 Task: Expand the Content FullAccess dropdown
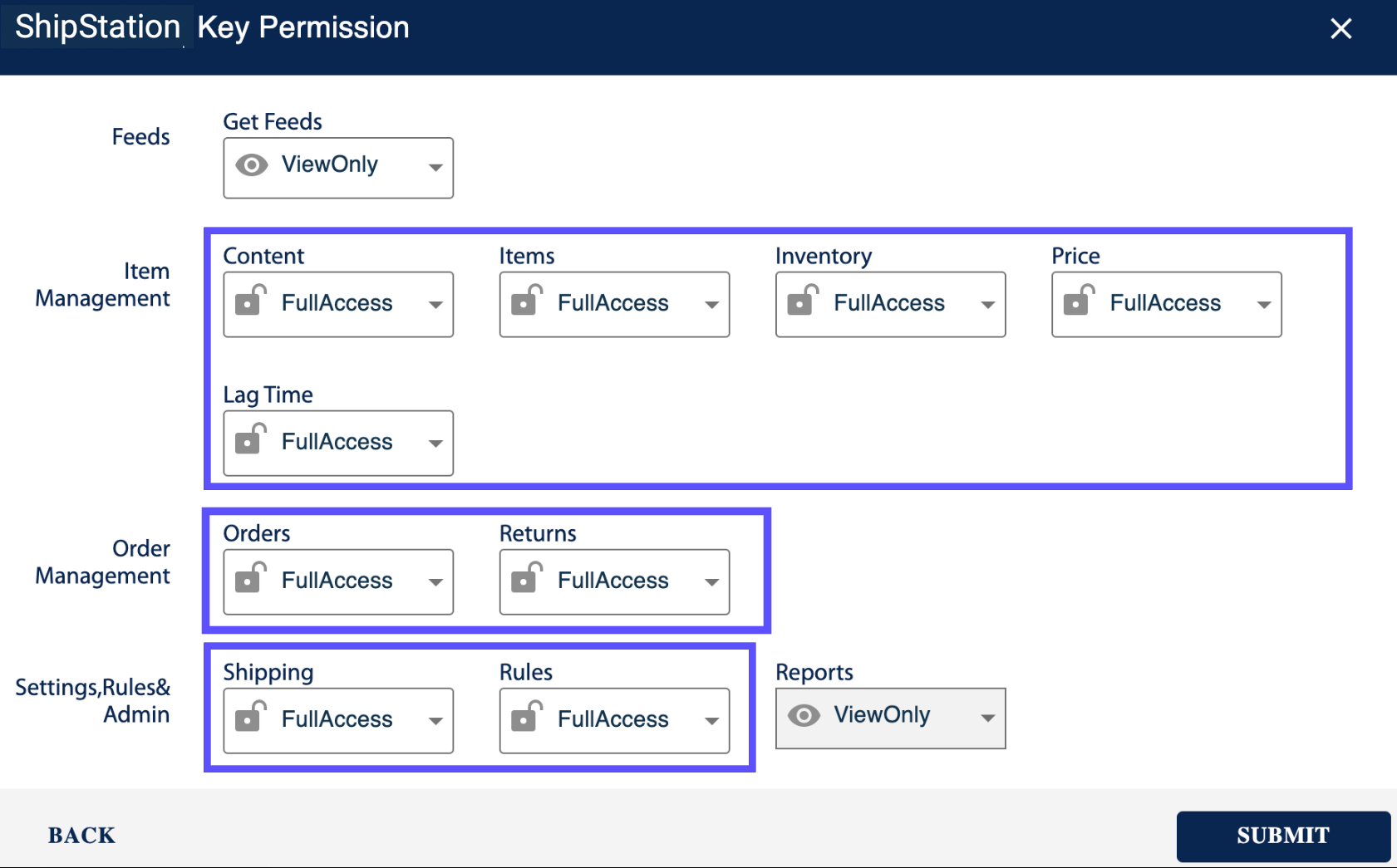(436, 305)
